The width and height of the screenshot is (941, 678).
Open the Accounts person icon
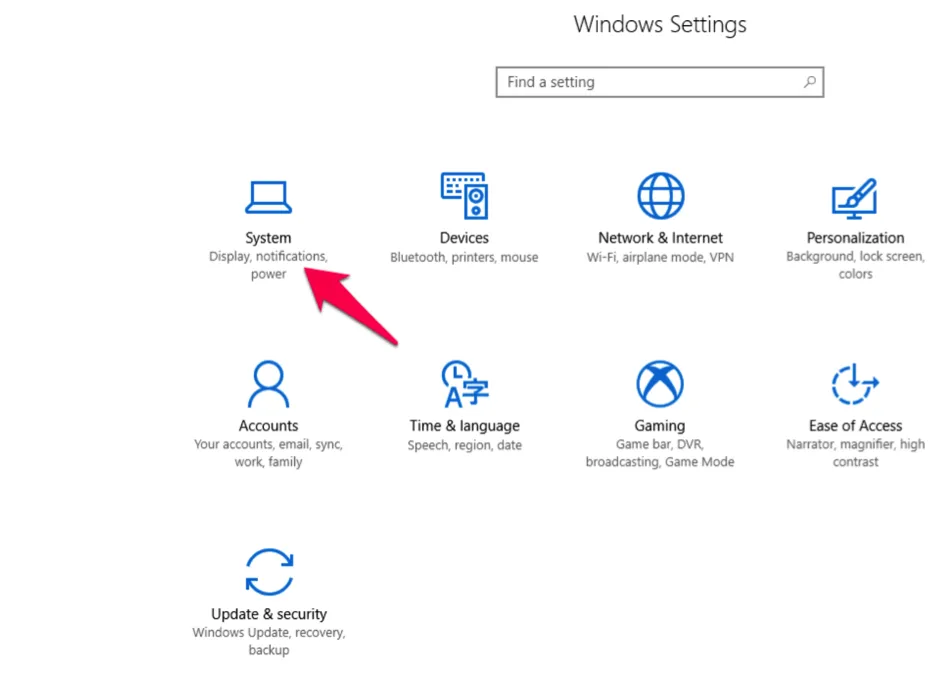[268, 383]
